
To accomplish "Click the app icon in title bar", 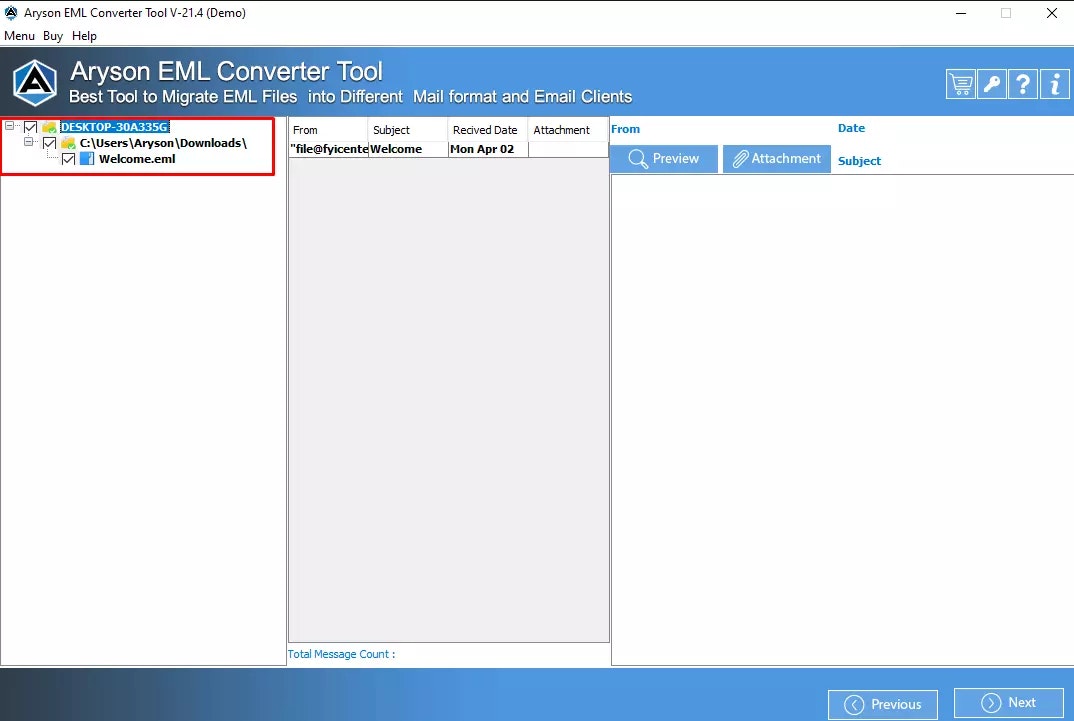I will pyautogui.click(x=11, y=12).
